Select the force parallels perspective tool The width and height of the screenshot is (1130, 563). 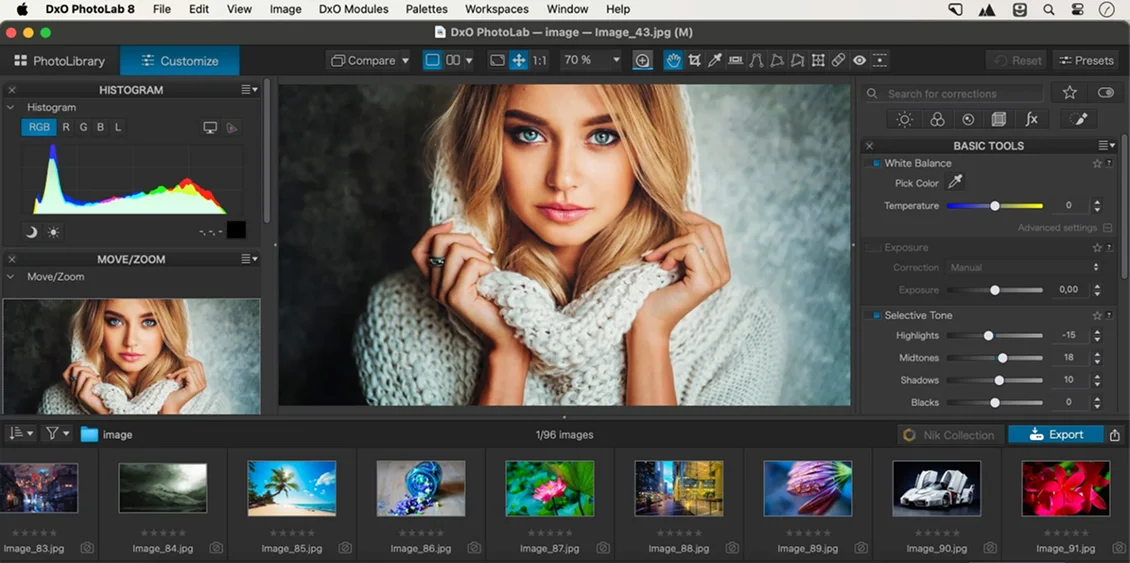756,61
